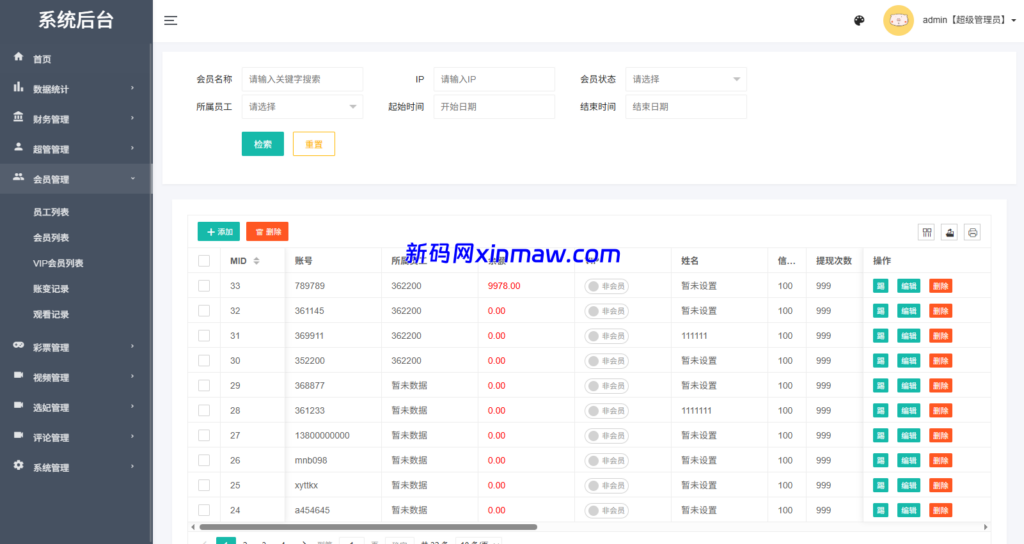Toggle the 非会员 switch for account xyttkx
The width and height of the screenshot is (1024, 544).
pos(607,485)
